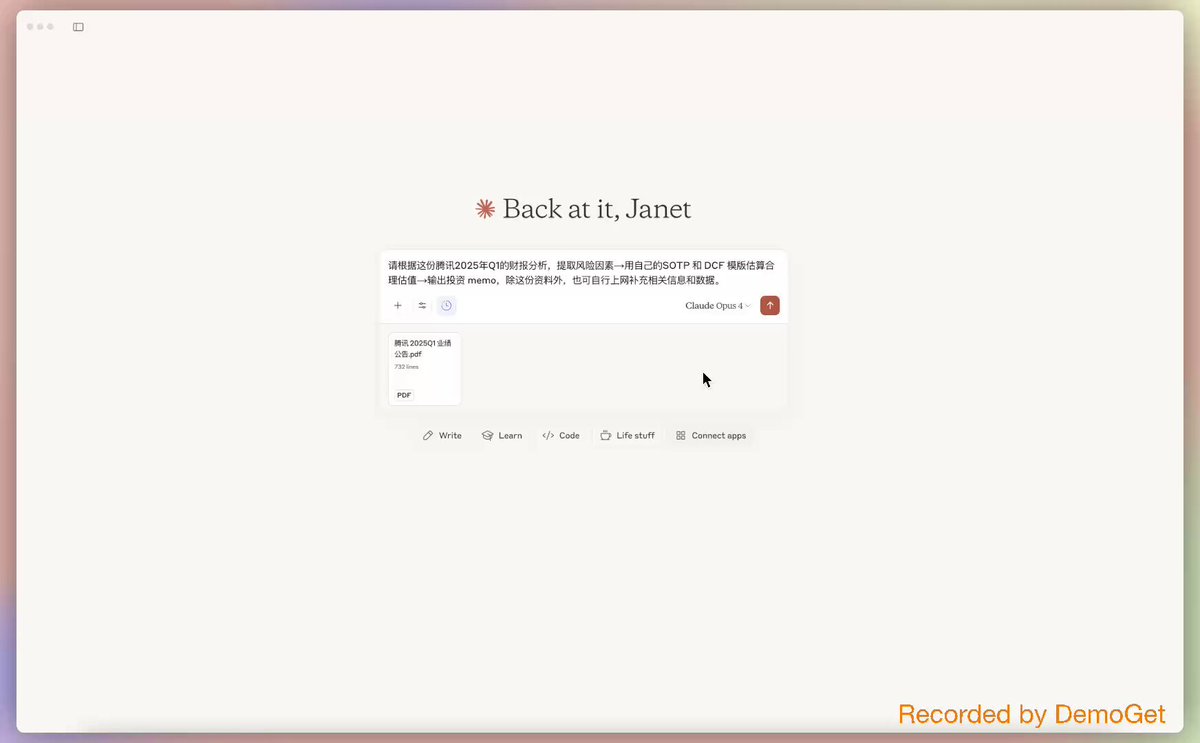1200x743 pixels.
Task: Click the PDF badge on attachment
Action: coord(404,395)
